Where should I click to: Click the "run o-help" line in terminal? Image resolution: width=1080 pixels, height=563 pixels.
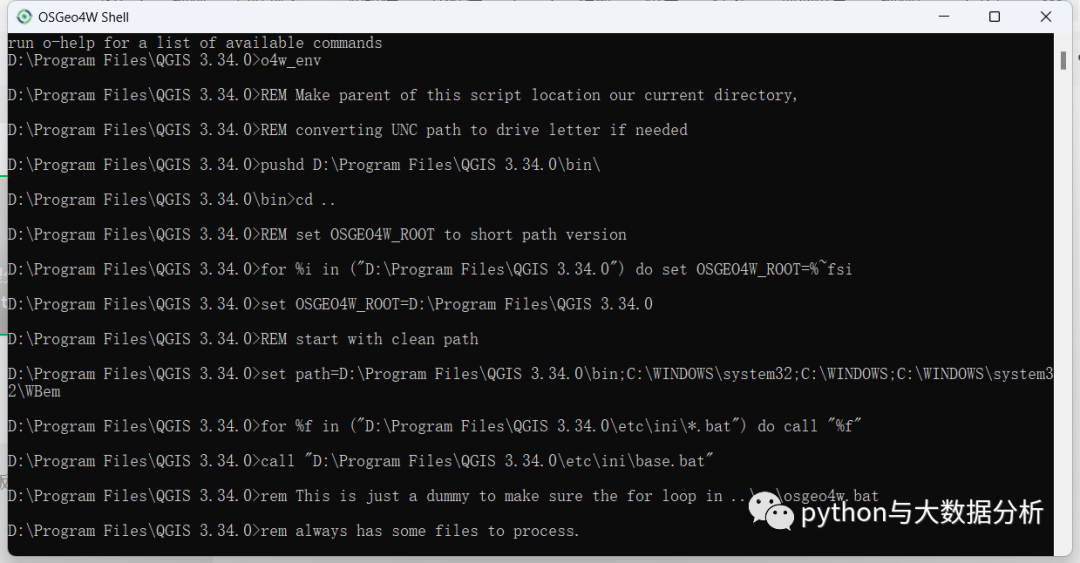[195, 43]
